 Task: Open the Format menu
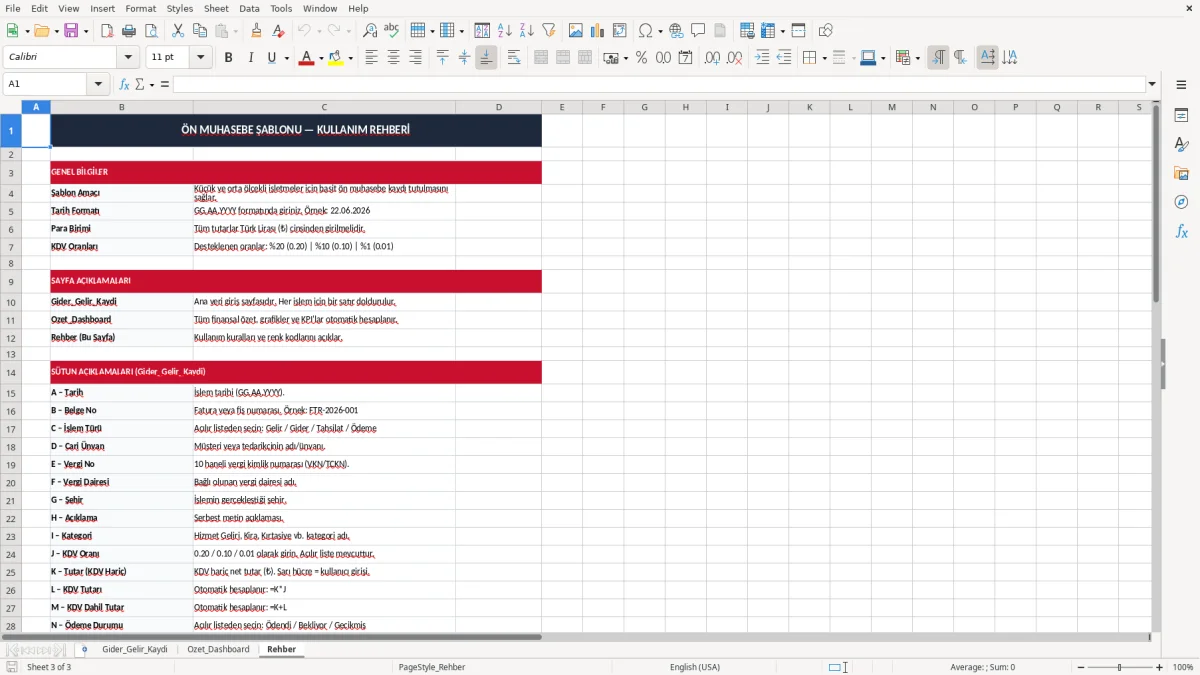(x=140, y=8)
